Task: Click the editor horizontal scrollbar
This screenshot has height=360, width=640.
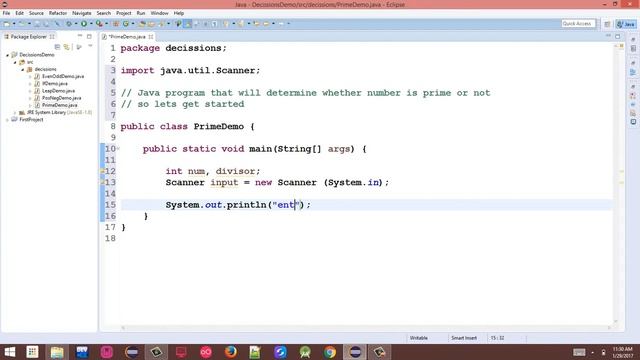Action: click(x=366, y=327)
